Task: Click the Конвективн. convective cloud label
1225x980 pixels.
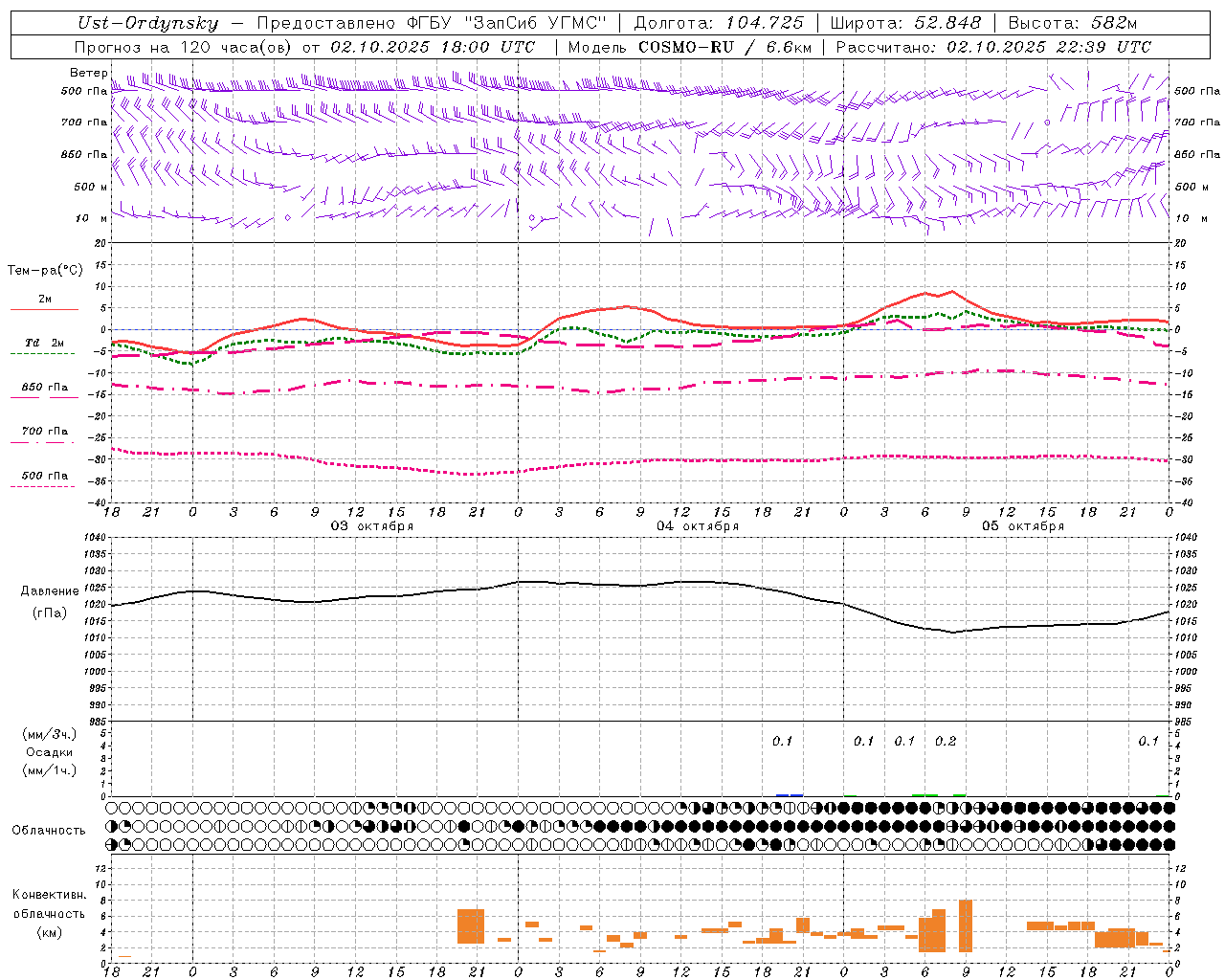Action: pyautogui.click(x=49, y=895)
